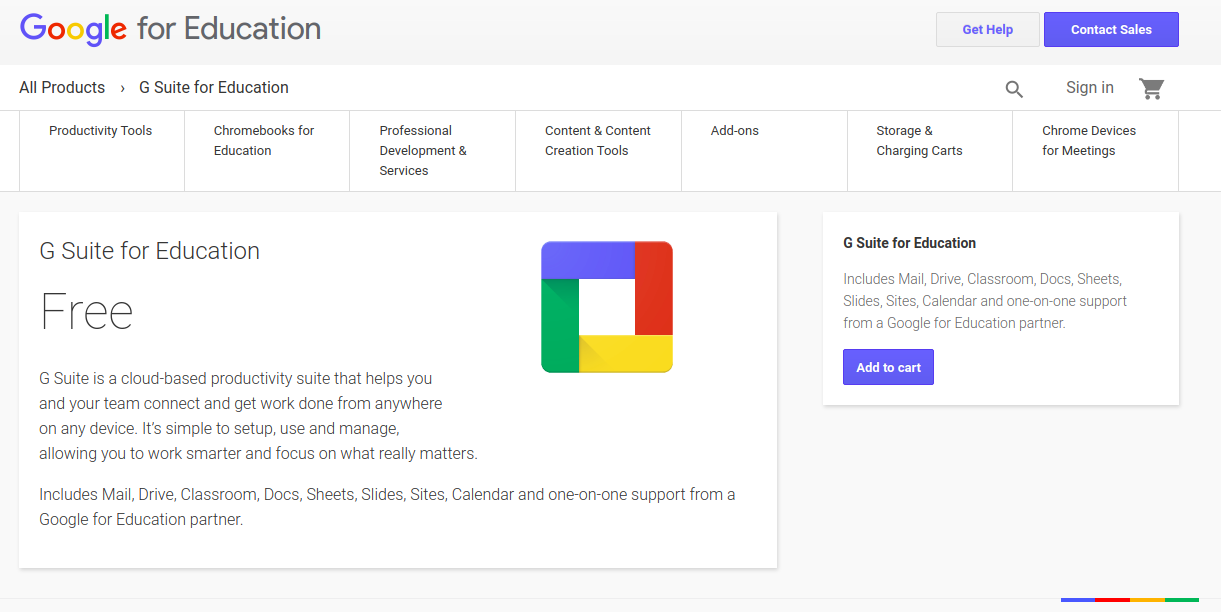
Task: Click the G Suite for Education product logo image
Action: pyautogui.click(x=606, y=306)
